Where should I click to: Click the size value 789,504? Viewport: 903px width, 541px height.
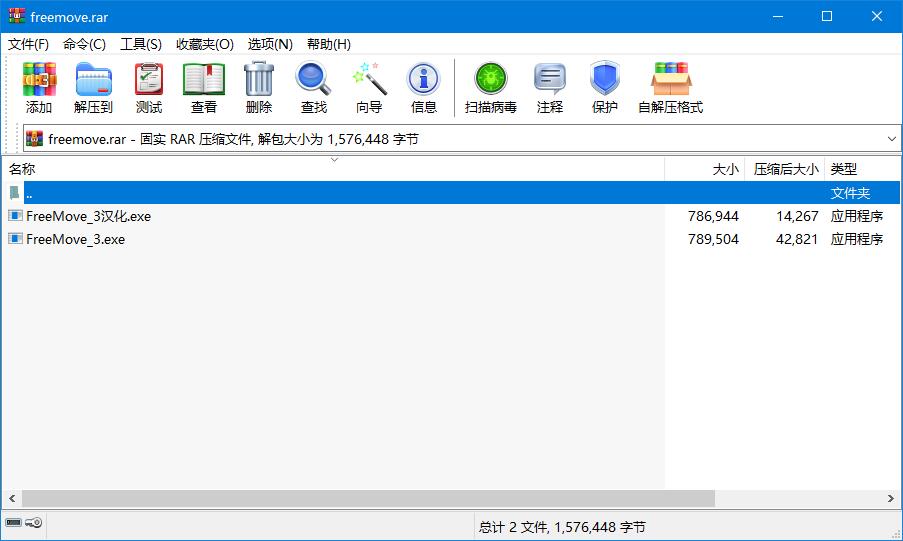pos(713,239)
